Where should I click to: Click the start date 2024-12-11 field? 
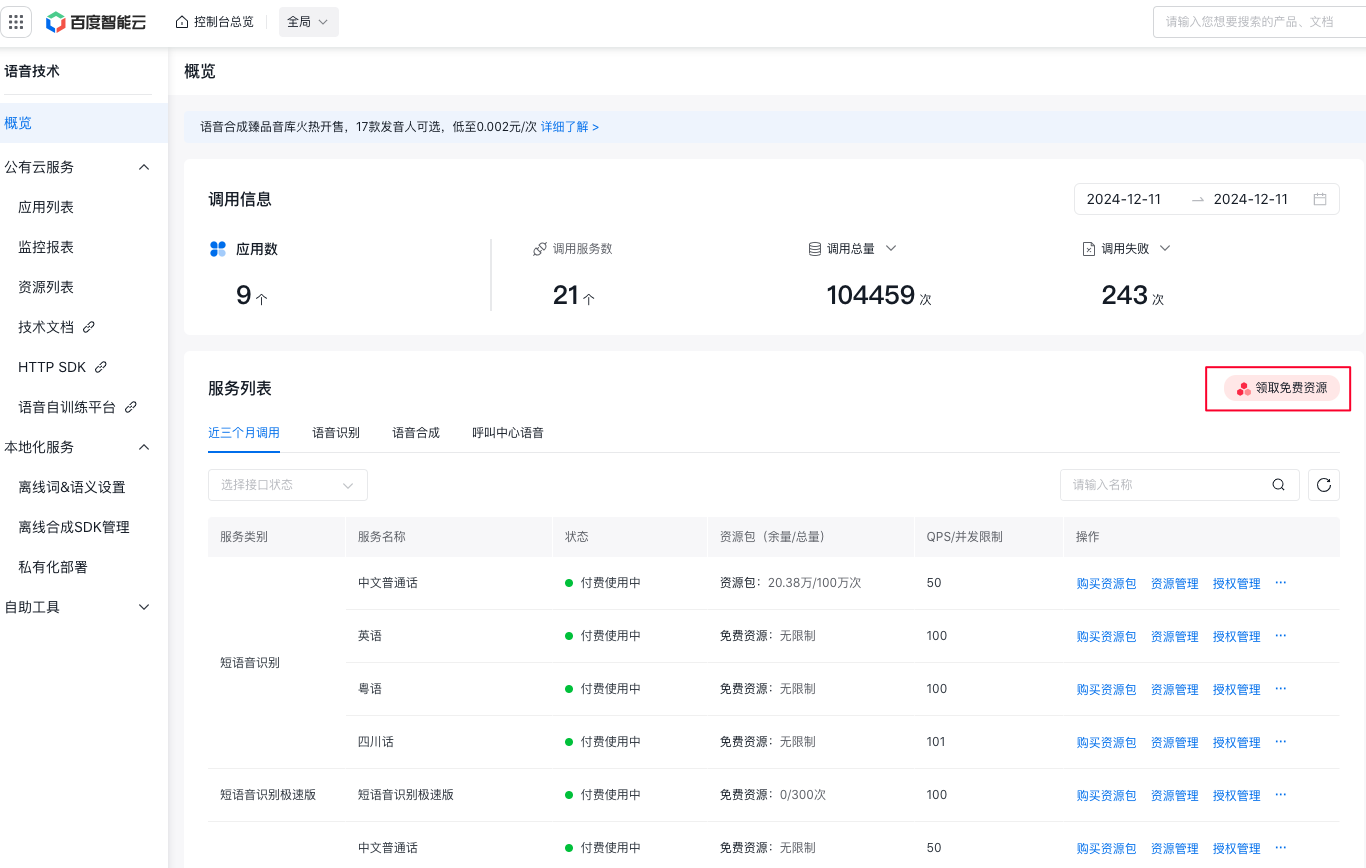(1124, 199)
